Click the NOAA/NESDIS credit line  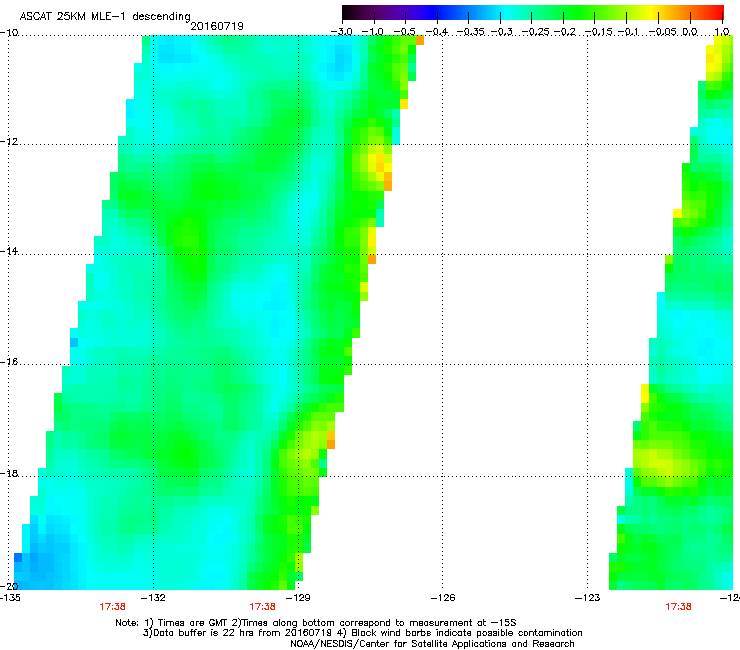432,643
